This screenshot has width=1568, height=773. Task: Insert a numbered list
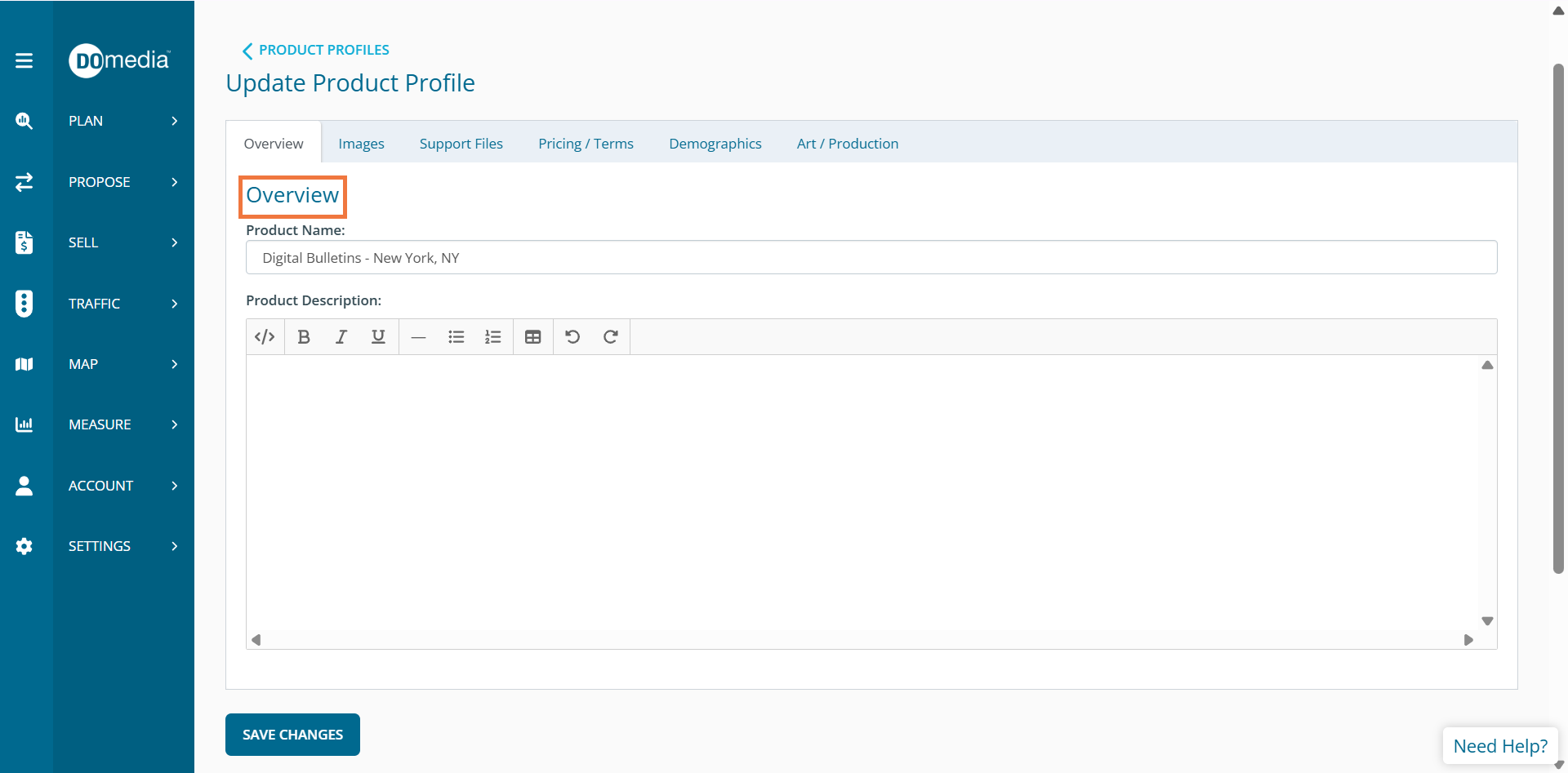(492, 337)
